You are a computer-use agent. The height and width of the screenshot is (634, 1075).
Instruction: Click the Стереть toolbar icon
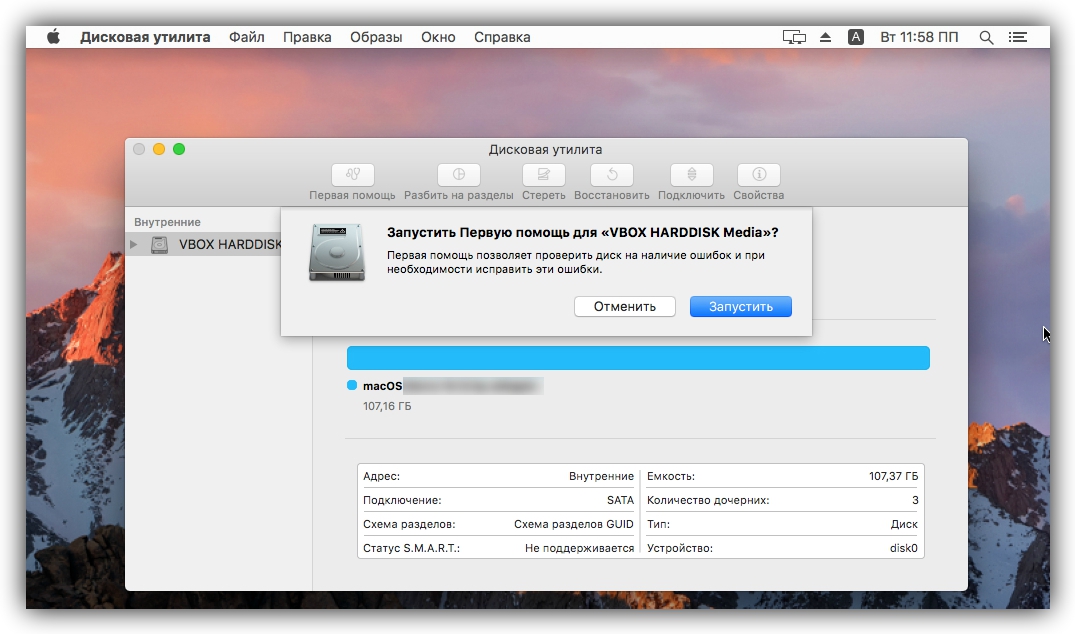pos(543,175)
